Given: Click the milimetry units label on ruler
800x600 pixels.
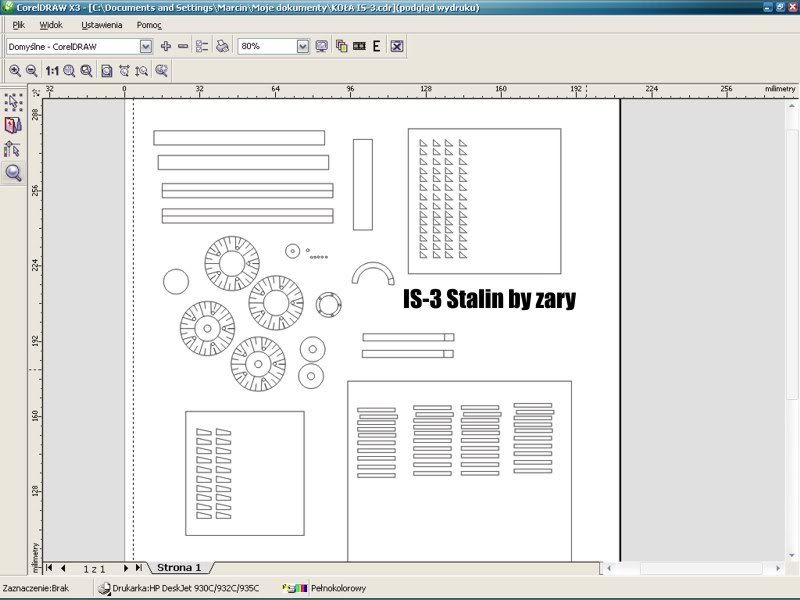Looking at the screenshot, I should 780,89.
